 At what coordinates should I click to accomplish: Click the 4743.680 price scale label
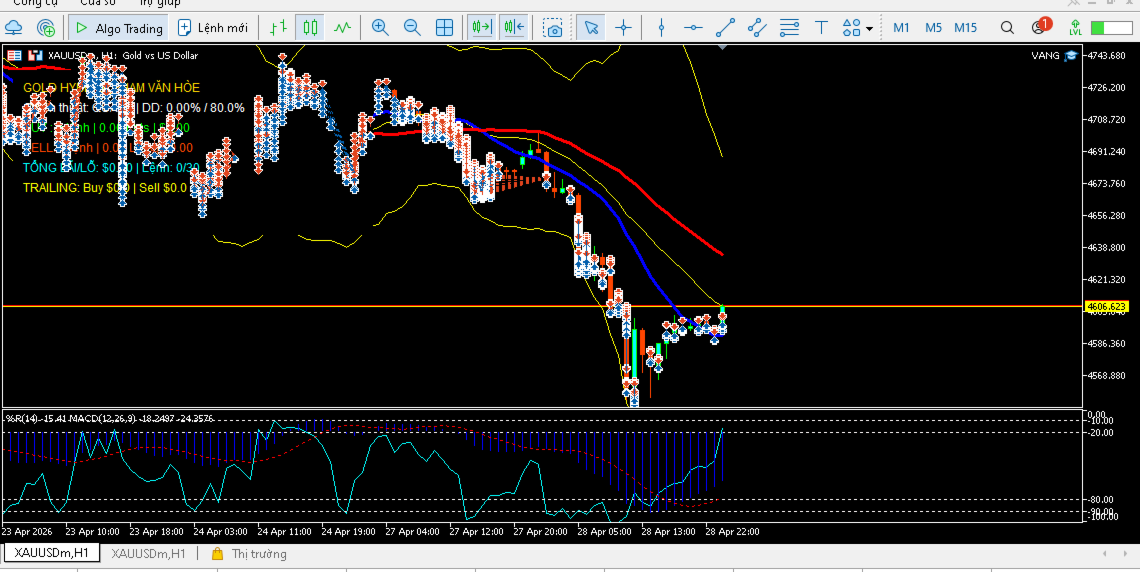[x=1105, y=56]
